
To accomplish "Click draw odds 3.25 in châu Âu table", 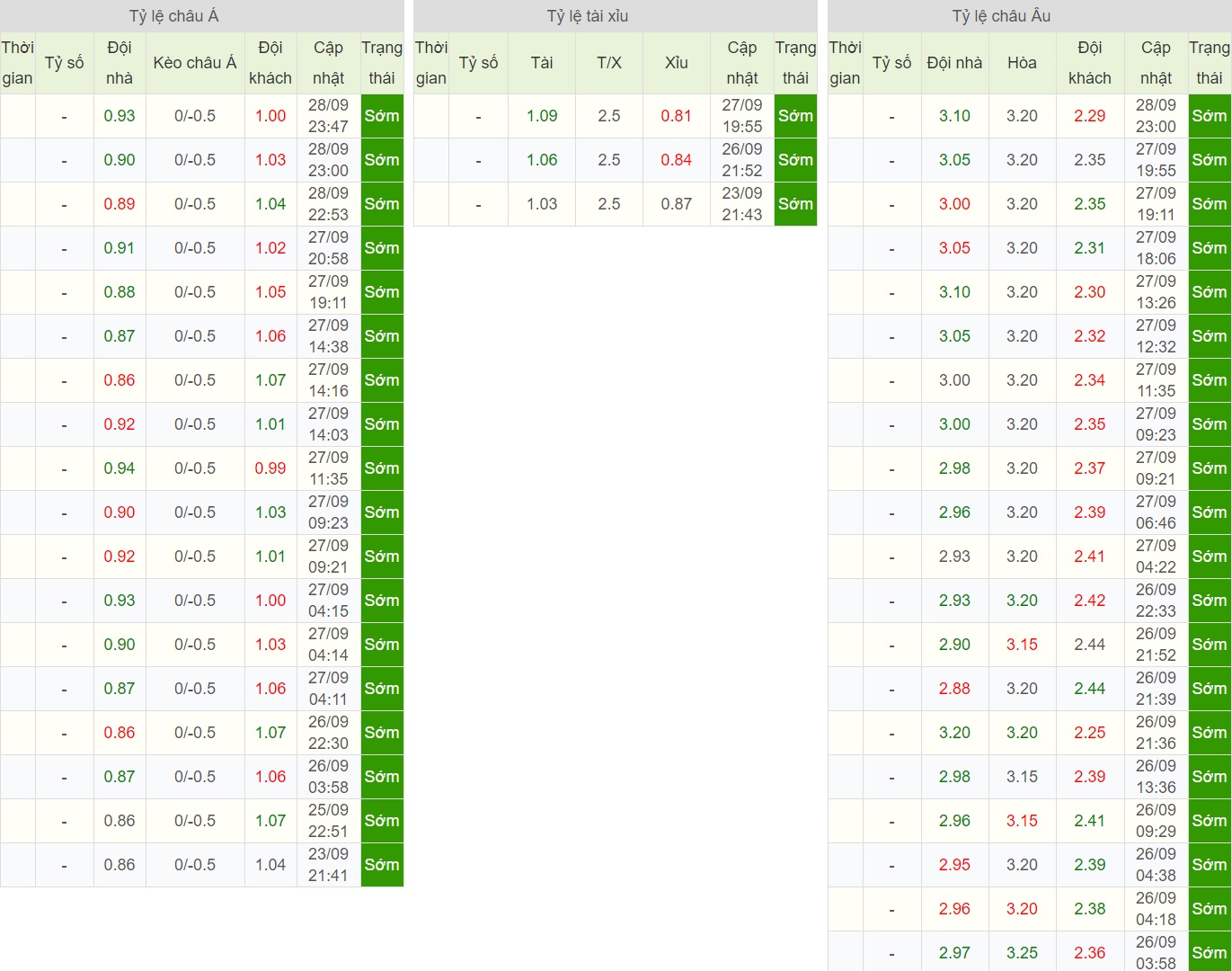I will pyautogui.click(x=1022, y=953).
